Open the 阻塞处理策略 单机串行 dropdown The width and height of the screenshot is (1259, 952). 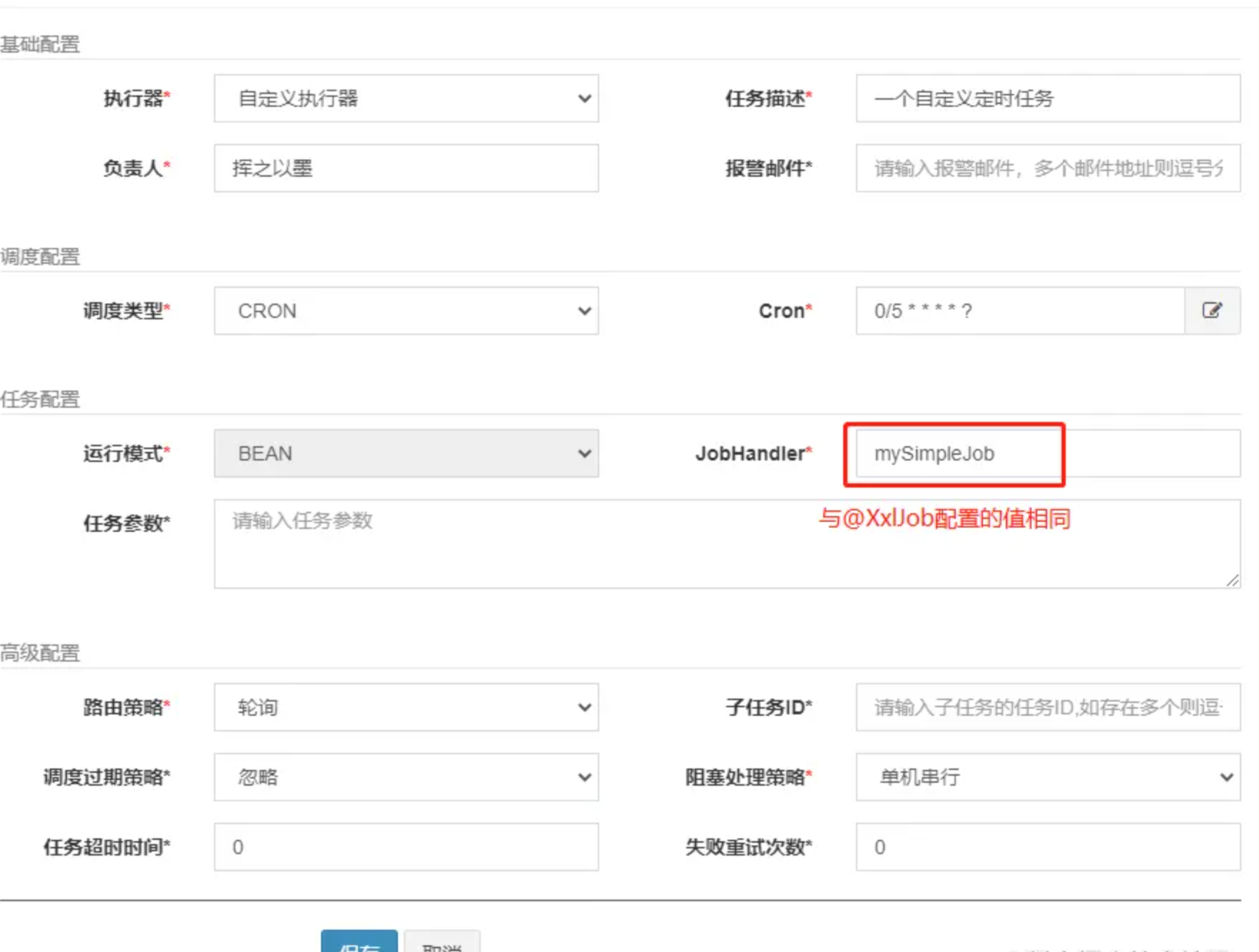(1048, 777)
